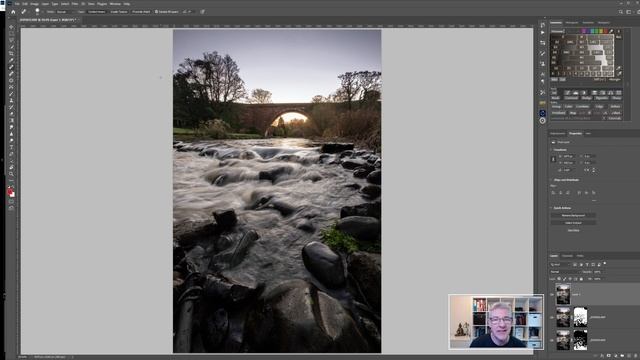Click the red foreground color swatch
The image size is (640, 360).
click(10, 191)
